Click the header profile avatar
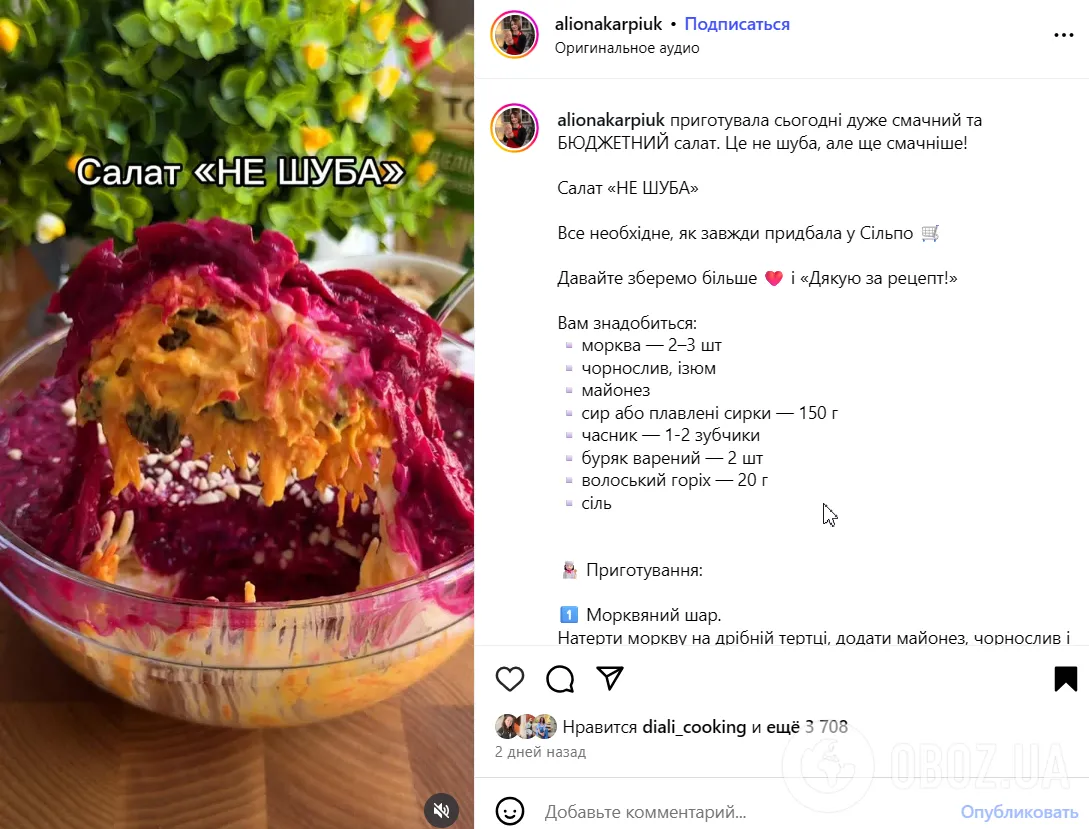 tap(515, 34)
